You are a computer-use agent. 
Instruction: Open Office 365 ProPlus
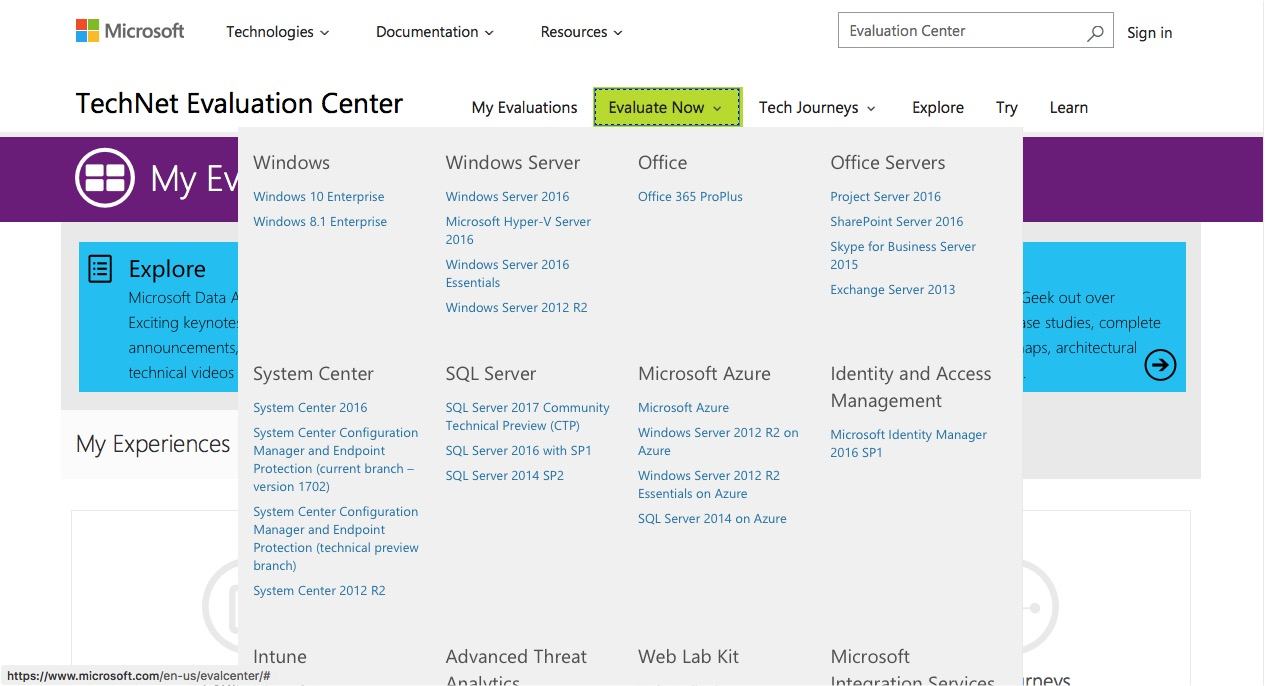pos(691,197)
